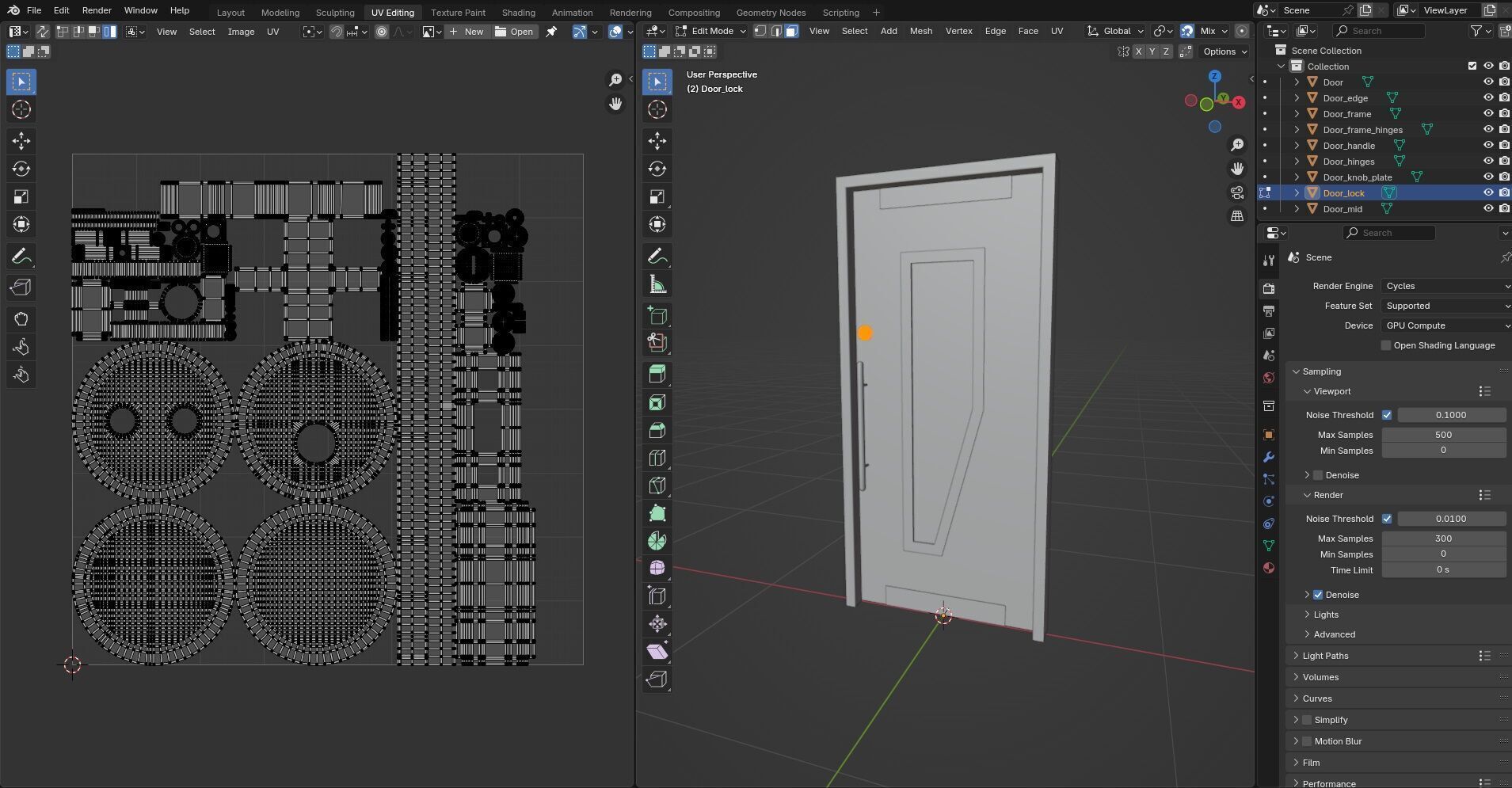Toggle camera view in 3D viewport

tap(1237, 192)
